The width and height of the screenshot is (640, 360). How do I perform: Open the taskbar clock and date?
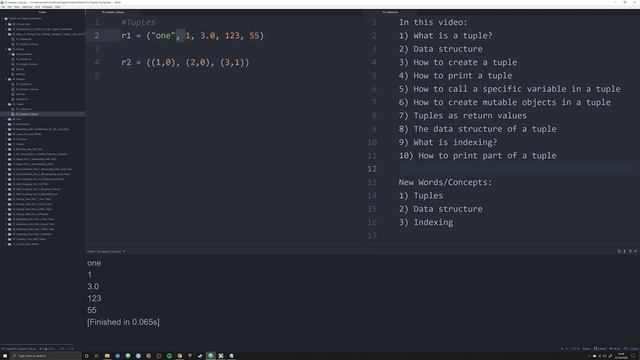pyautogui.click(x=621, y=356)
